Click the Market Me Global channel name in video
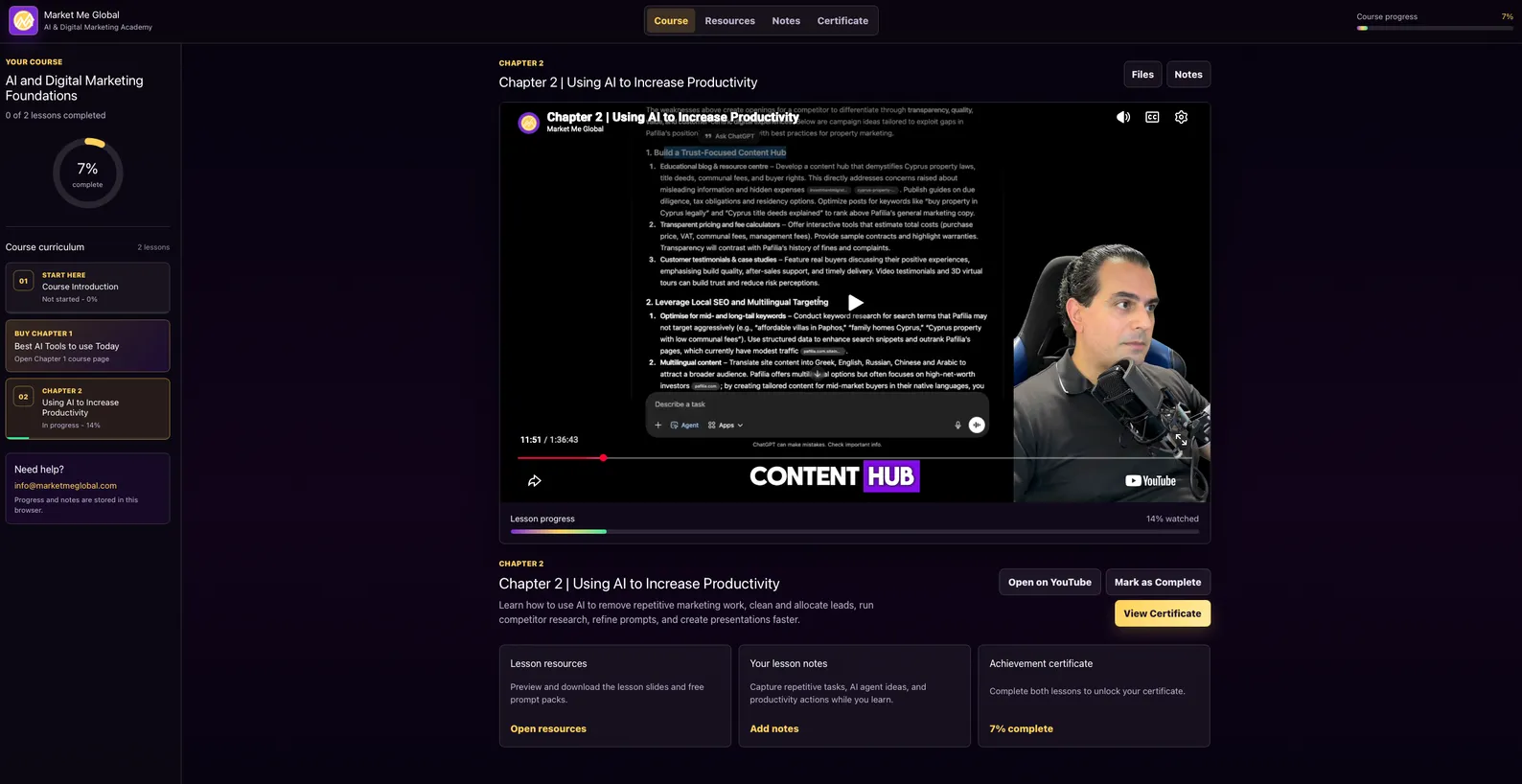Viewport: 1522px width, 784px height. 575,129
